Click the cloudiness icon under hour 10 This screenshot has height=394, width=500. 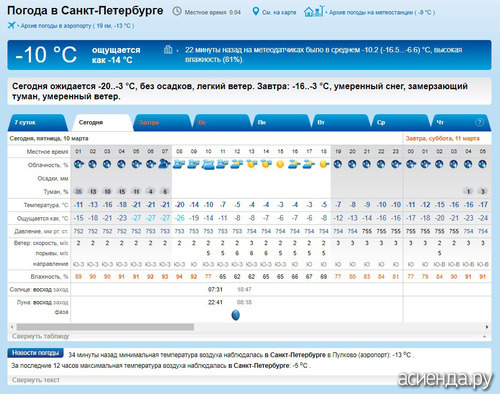208,164
